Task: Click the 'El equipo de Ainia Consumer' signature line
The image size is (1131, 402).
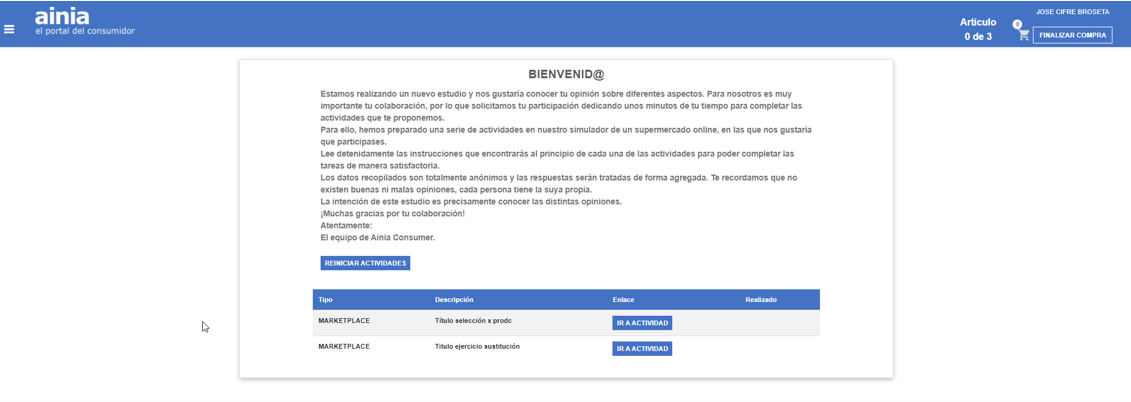Action: tap(377, 238)
